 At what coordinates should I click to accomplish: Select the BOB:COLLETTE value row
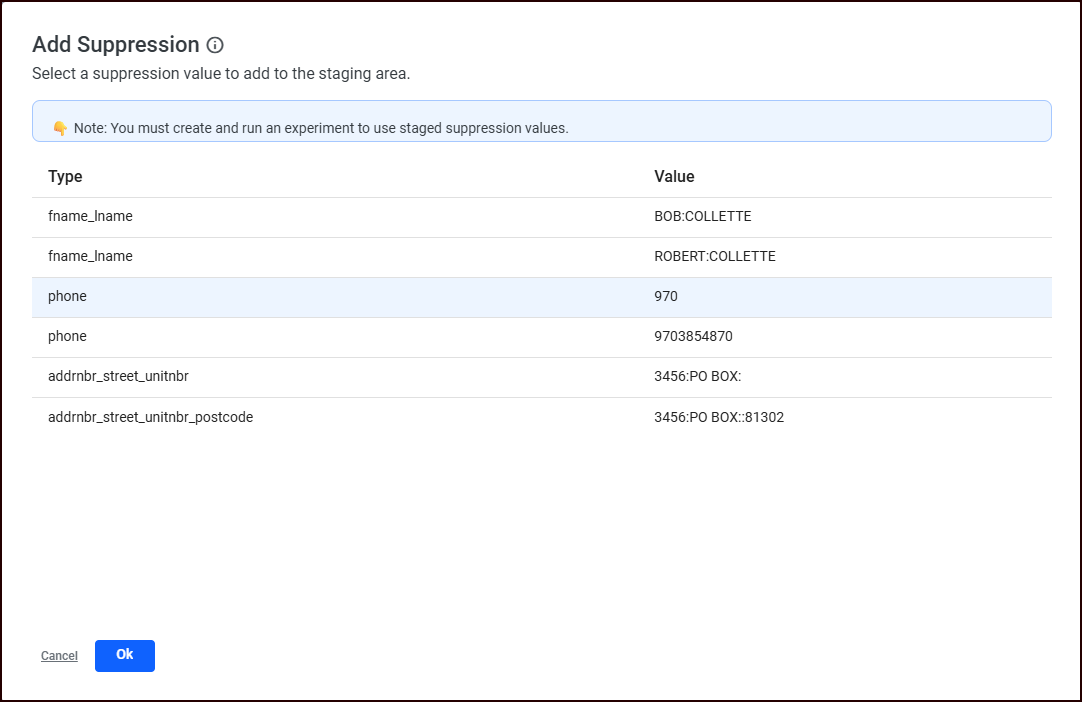[542, 217]
